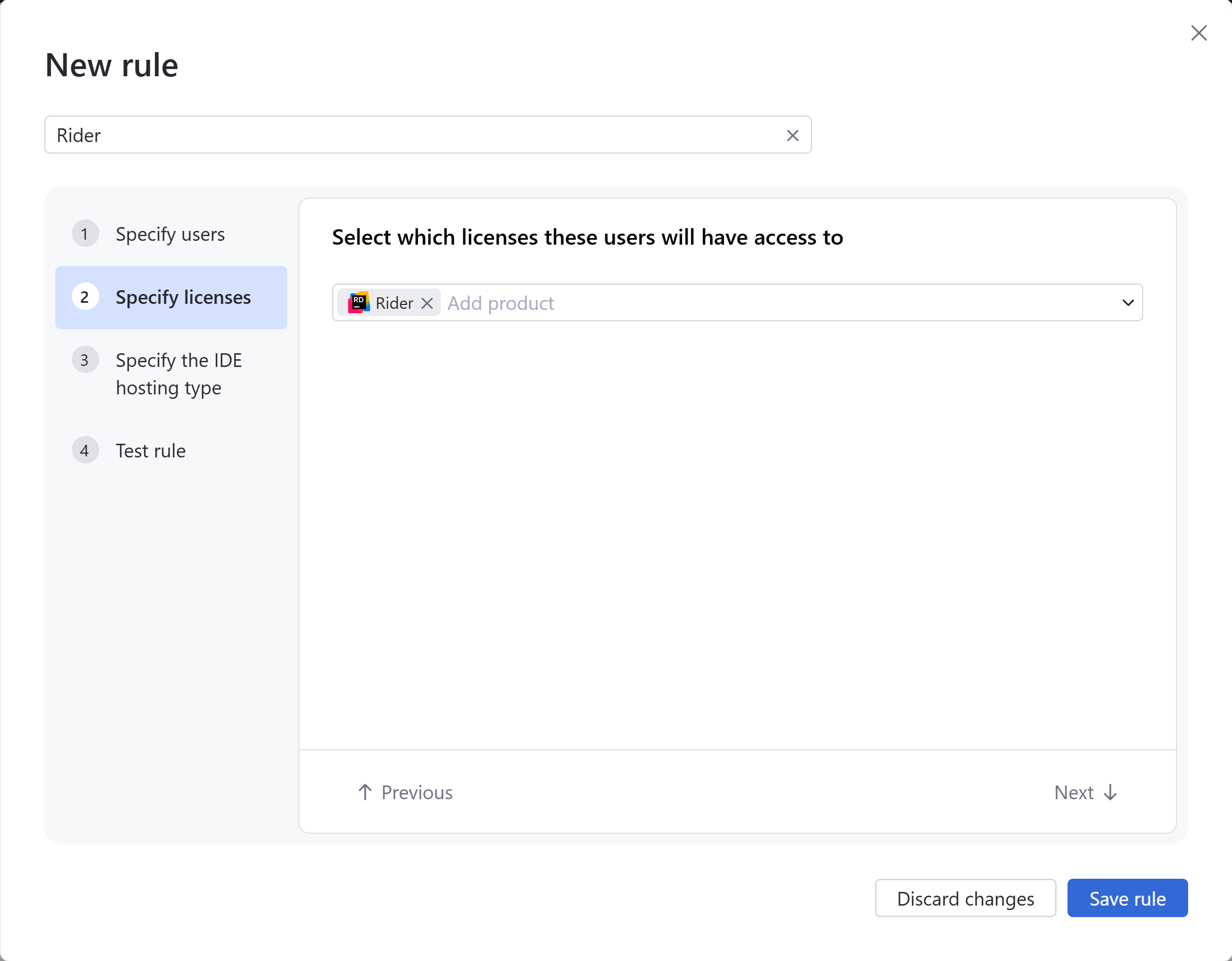Select the Specify licenses step
Image resolution: width=1232 pixels, height=961 pixels.
[x=172, y=297]
